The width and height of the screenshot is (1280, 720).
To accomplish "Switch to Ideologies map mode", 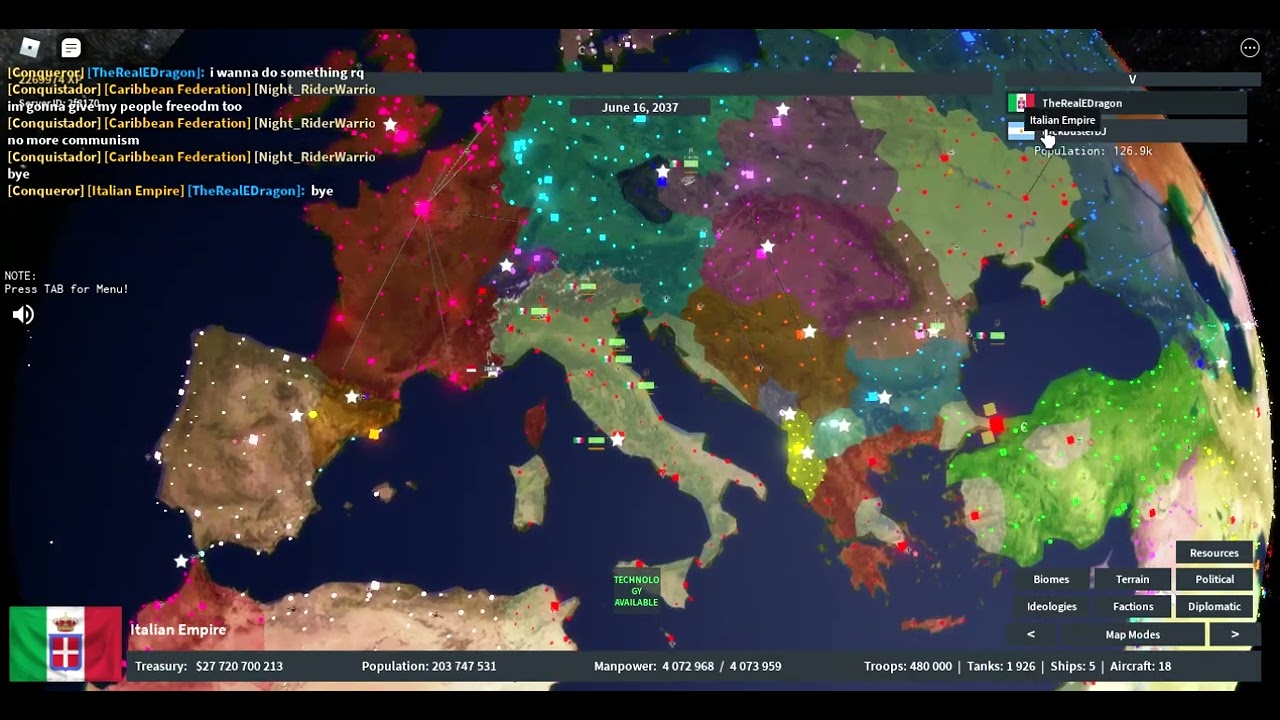I will 1052,606.
